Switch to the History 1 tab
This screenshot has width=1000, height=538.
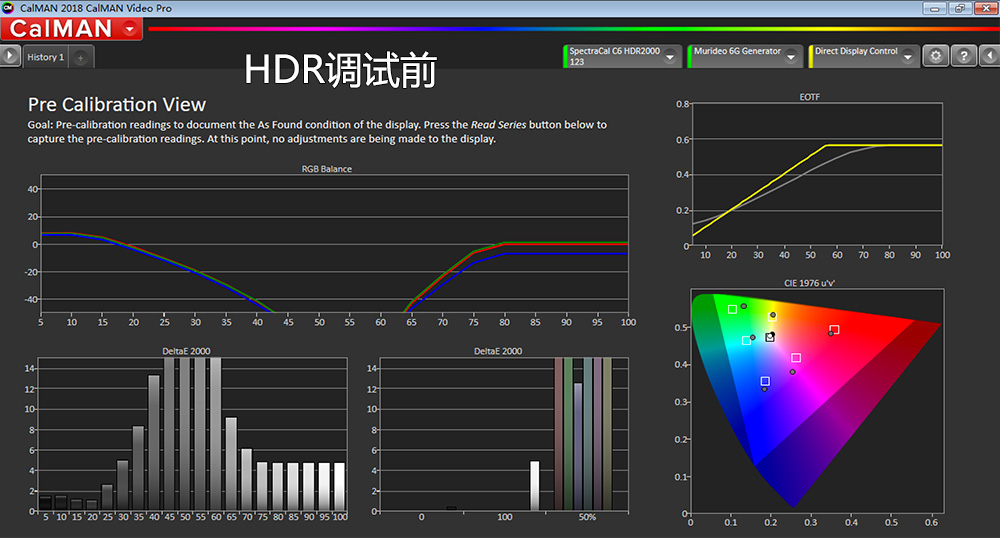point(45,57)
